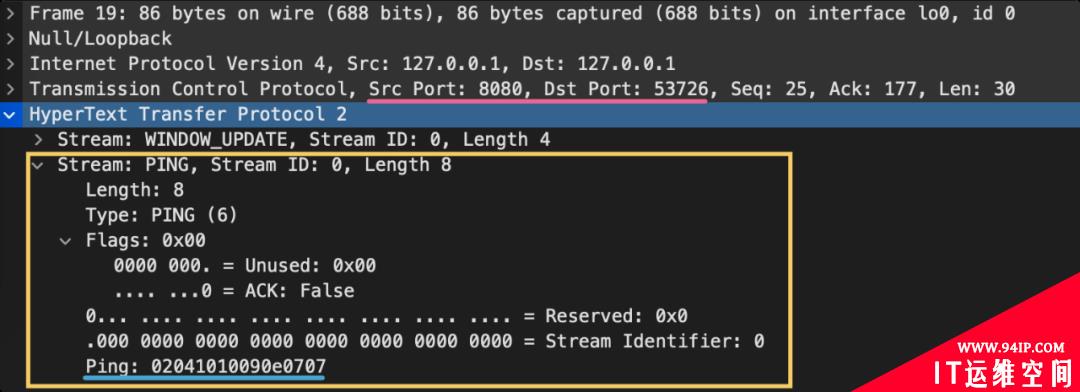Select the Reserved: 0x0 field
Screen dimensions: 1080x392
(x=387, y=316)
